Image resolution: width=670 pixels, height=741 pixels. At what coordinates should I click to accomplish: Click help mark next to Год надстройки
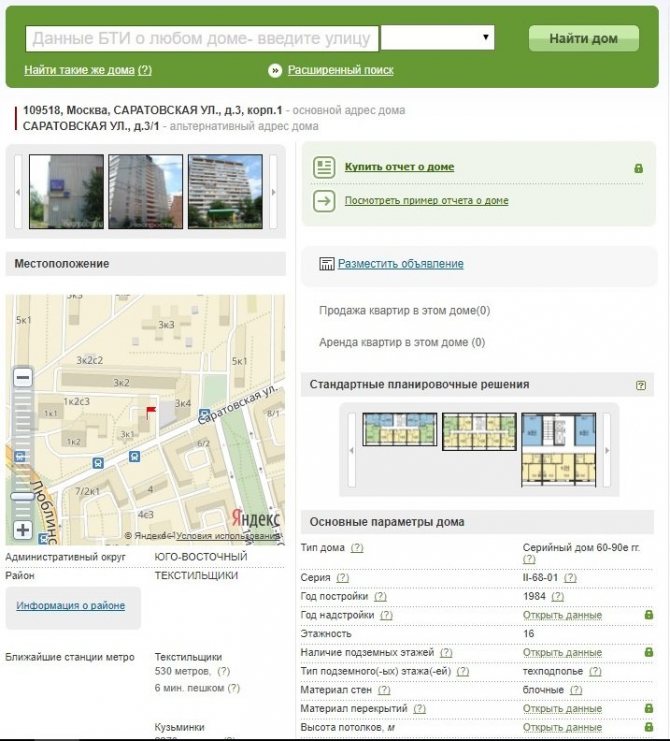click(387, 615)
